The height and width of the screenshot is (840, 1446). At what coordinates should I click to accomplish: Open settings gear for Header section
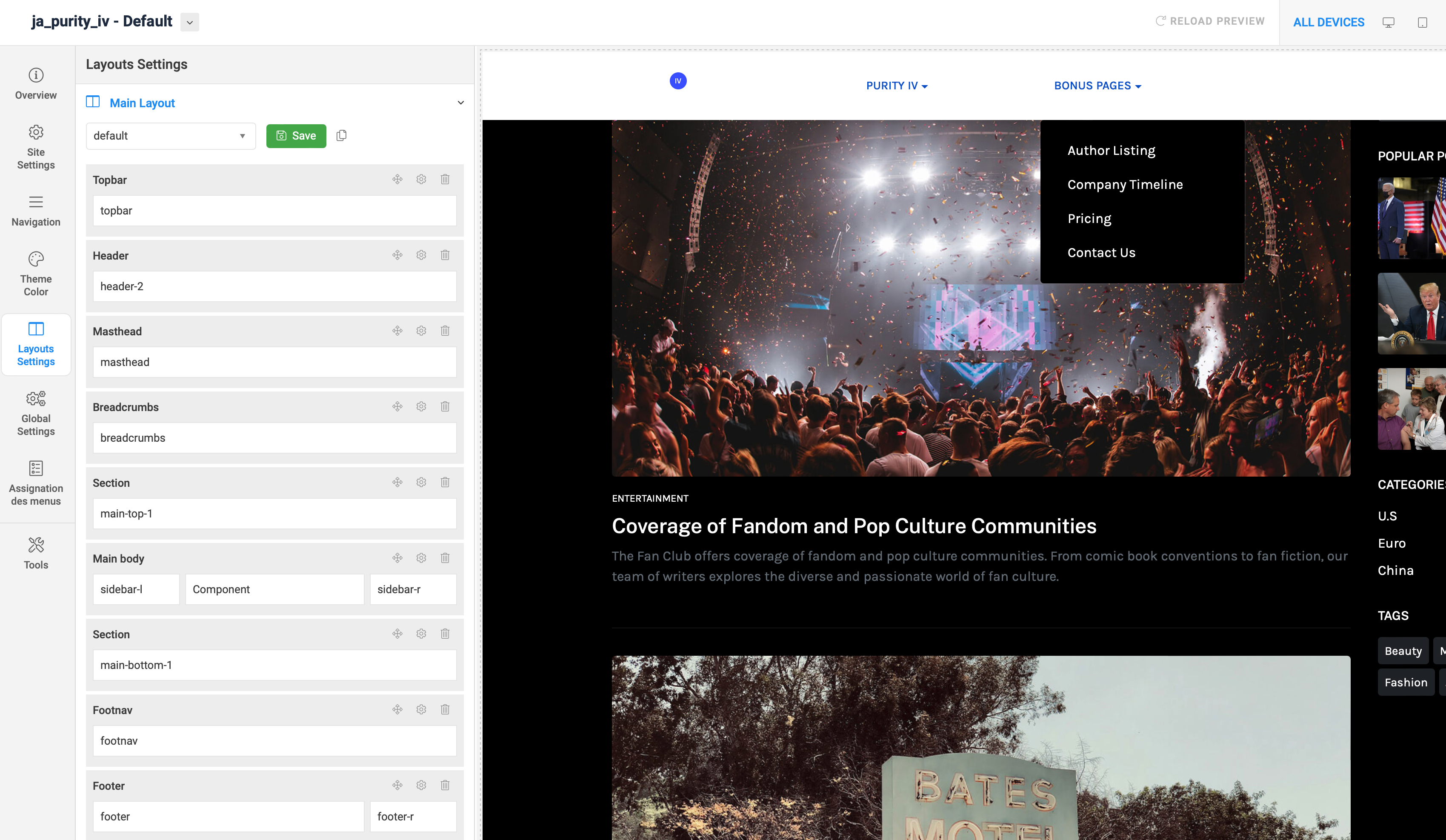coord(421,255)
